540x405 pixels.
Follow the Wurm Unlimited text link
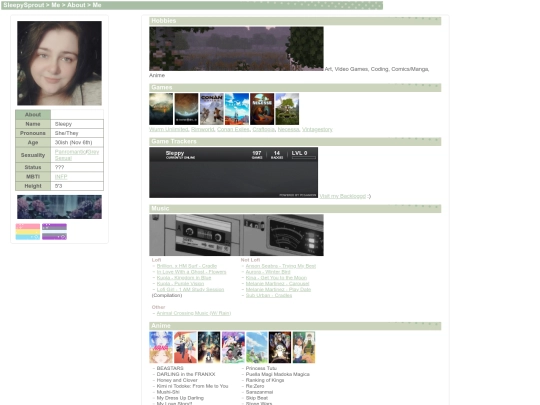click(x=169, y=129)
